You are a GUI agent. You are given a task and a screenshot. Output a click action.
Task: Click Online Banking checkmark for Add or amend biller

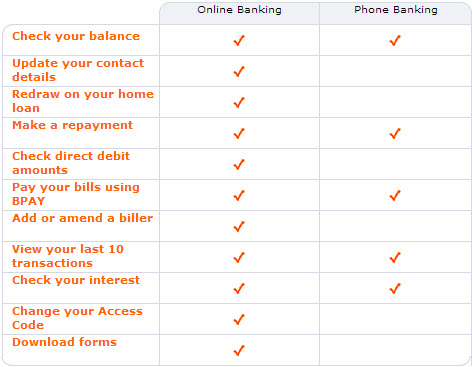tap(239, 226)
